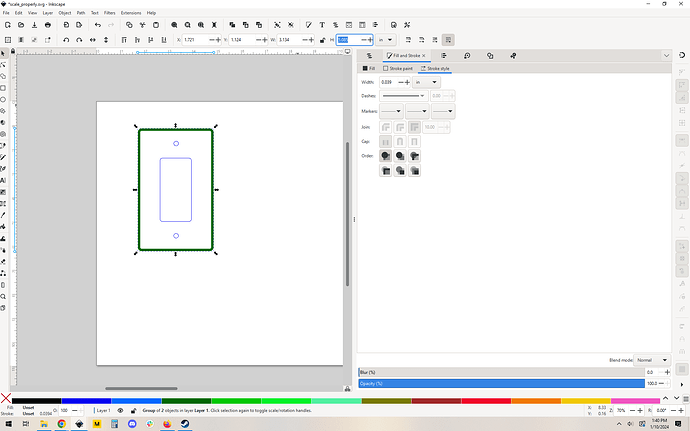Select the Ellipse tool
Viewport: 690px width, 431px height.
click(3, 99)
